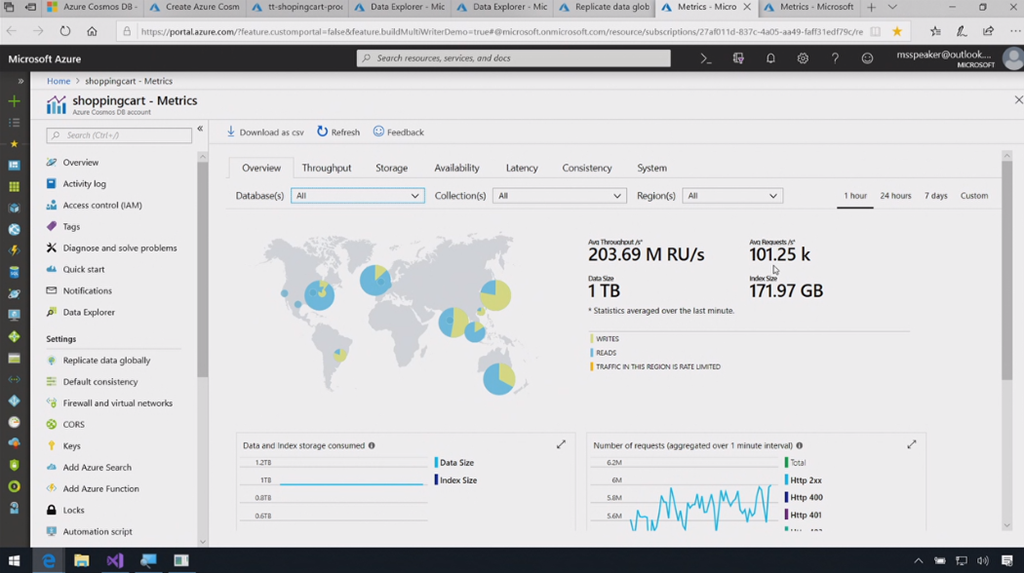
Task: Select the 7 days time range
Action: (x=935, y=196)
